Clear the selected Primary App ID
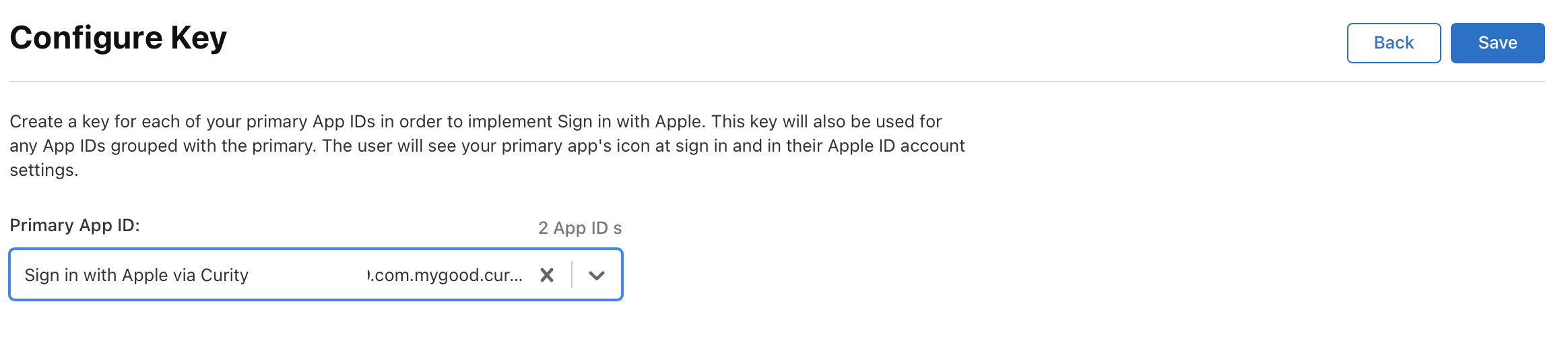This screenshot has height=337, width=1568. [547, 275]
